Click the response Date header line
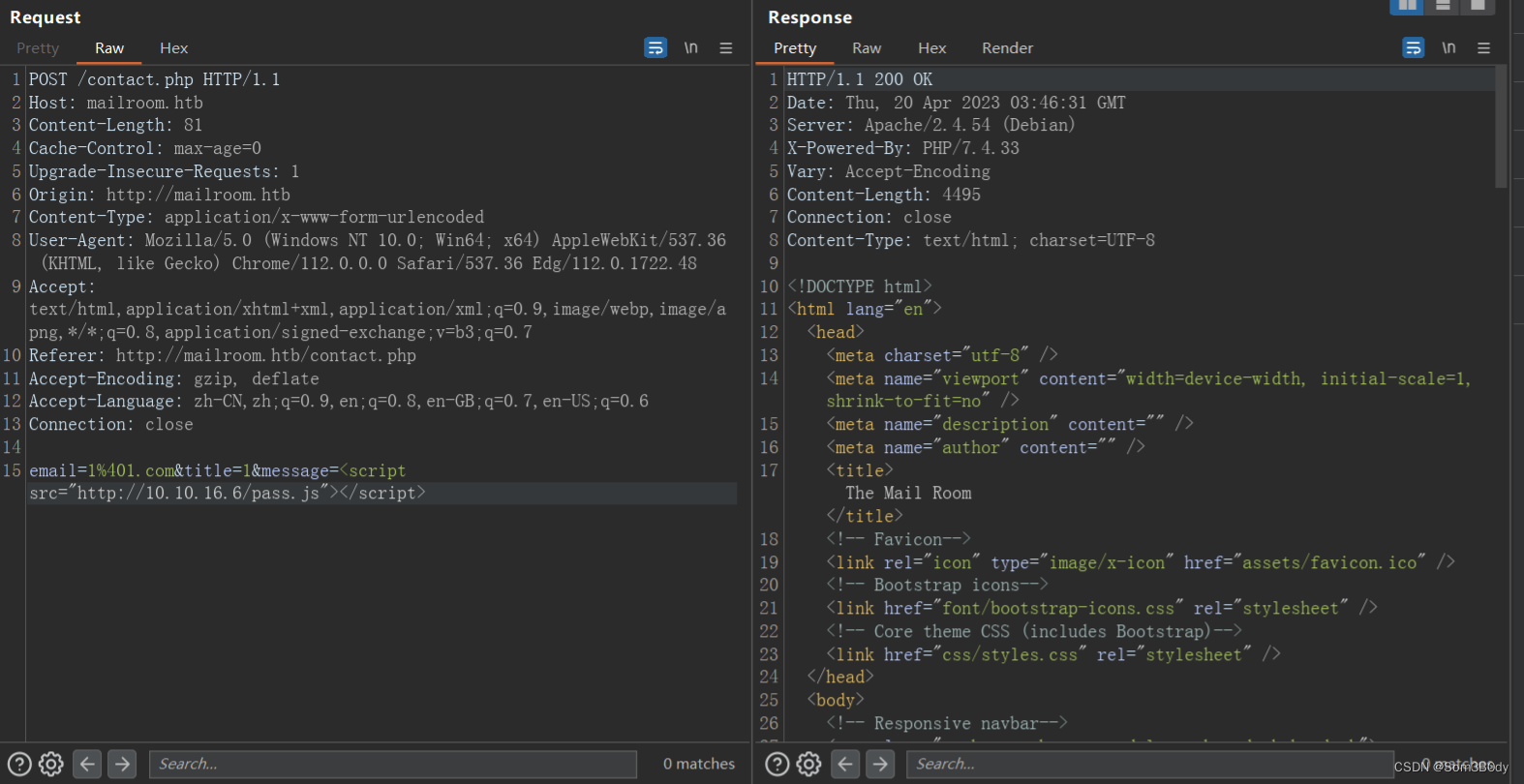The height and width of the screenshot is (784, 1524). tap(957, 103)
